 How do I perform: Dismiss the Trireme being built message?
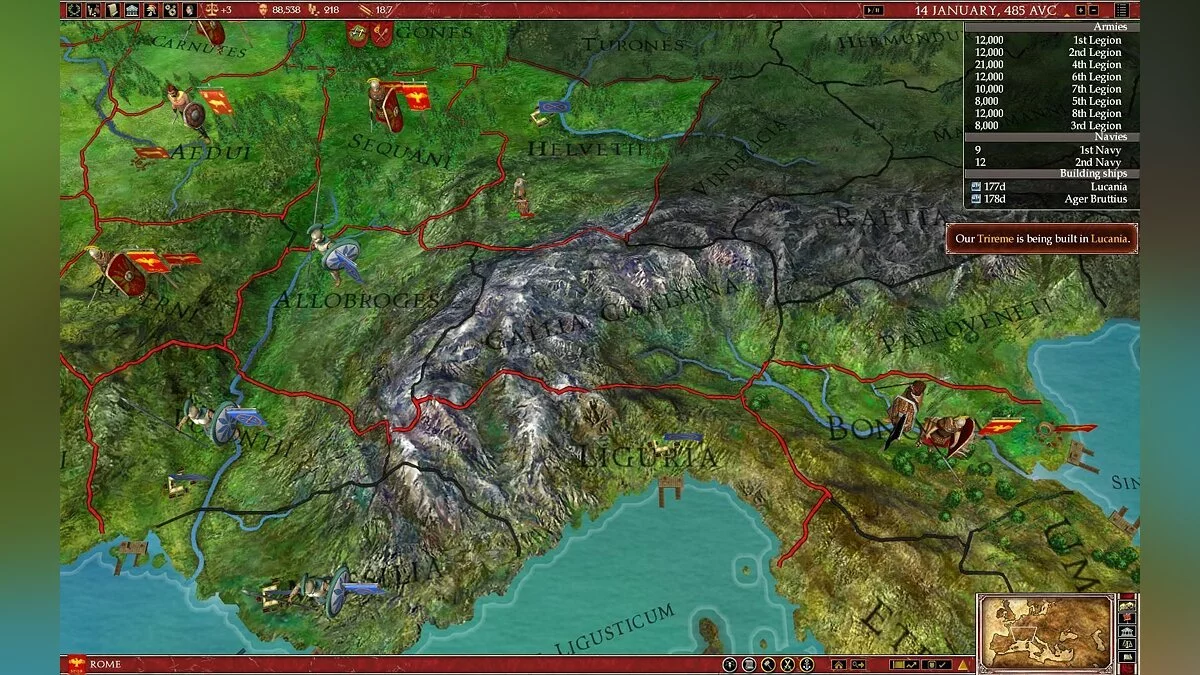pos(1041,239)
